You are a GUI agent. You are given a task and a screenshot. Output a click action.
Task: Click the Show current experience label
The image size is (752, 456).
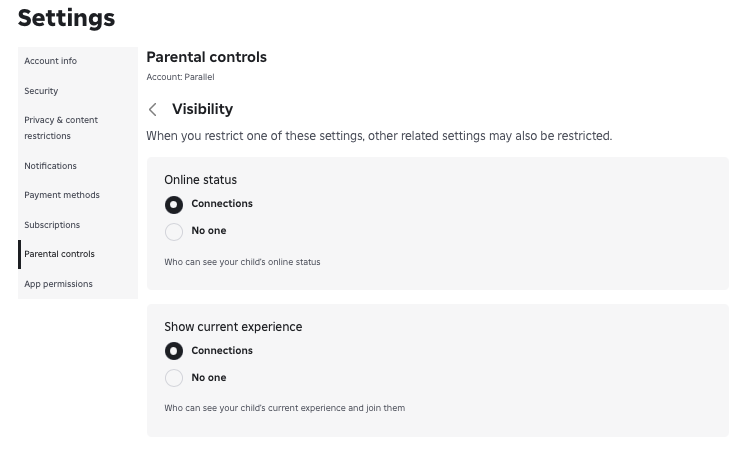pos(233,327)
